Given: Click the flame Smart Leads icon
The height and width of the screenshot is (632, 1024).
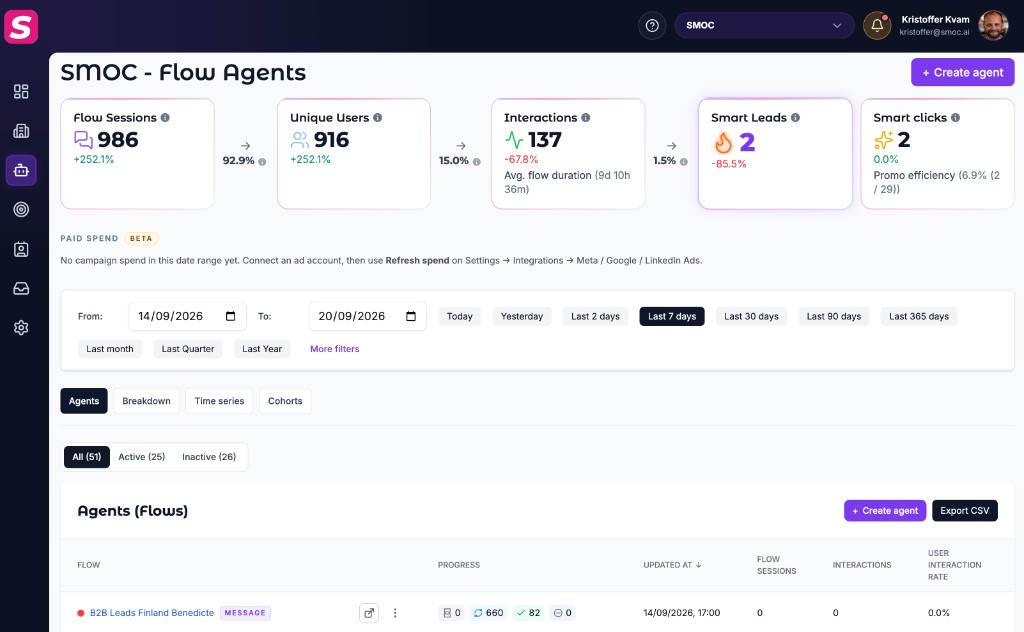Looking at the screenshot, I should pos(723,142).
